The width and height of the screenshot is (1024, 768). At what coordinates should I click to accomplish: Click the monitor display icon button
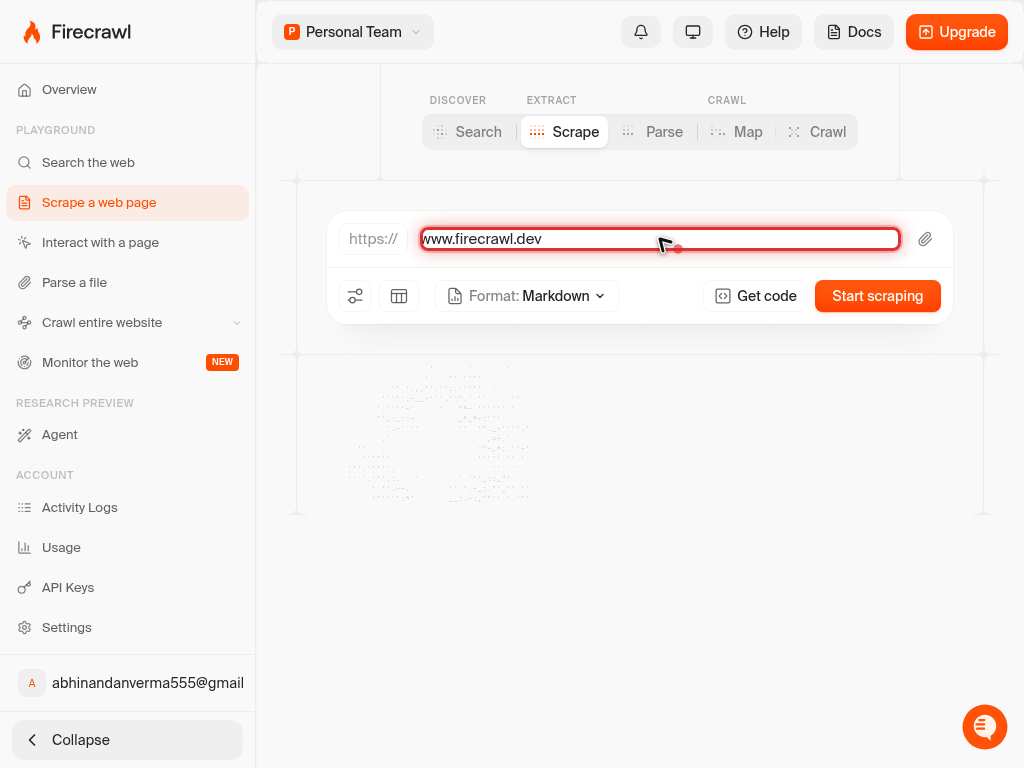point(692,32)
